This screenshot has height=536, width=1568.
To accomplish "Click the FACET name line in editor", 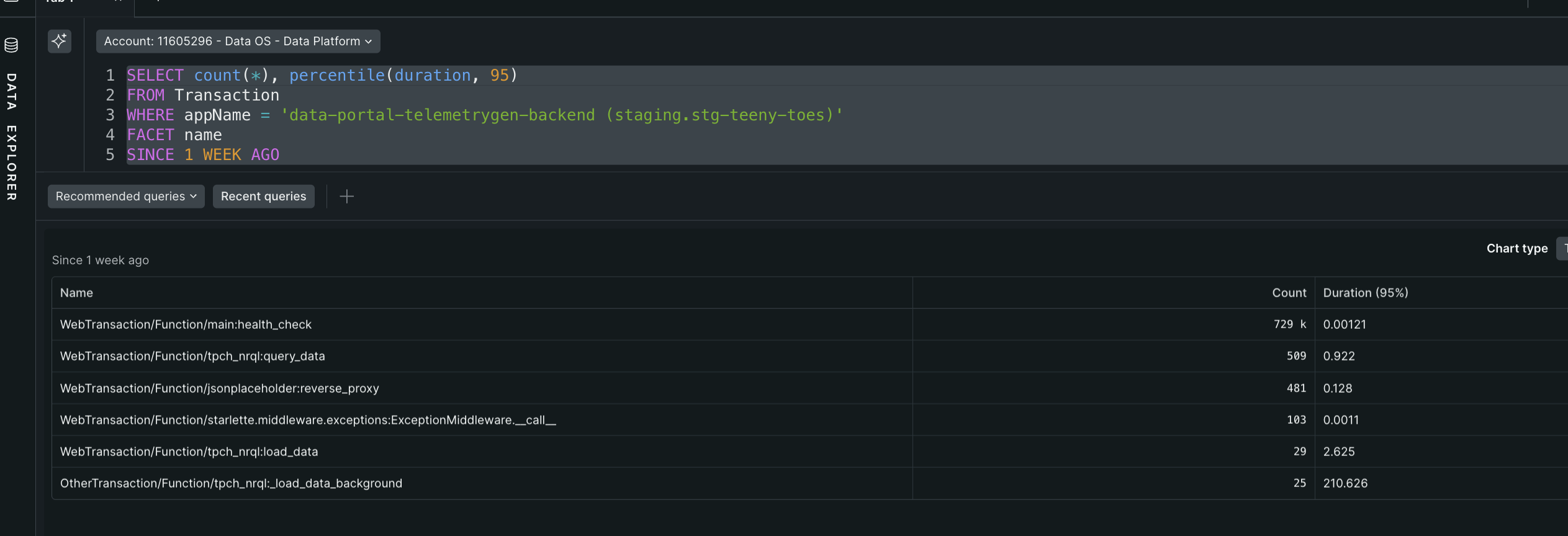I will (174, 135).
